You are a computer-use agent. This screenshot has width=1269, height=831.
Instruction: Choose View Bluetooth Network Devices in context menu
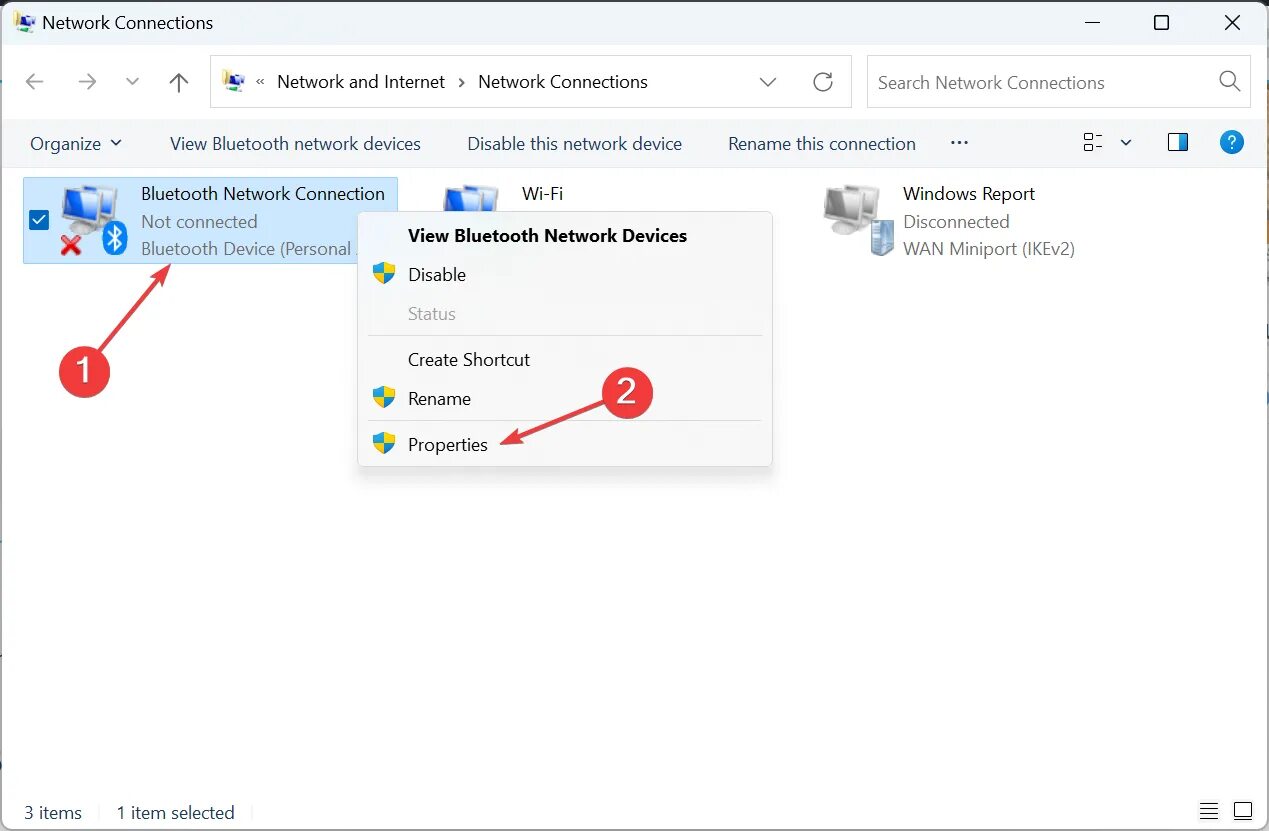[x=547, y=236]
